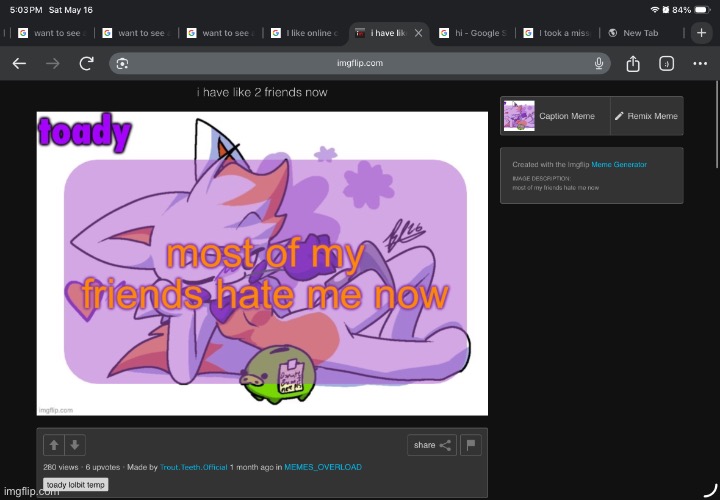Tap the microphone voice search icon

pyautogui.click(x=598, y=63)
